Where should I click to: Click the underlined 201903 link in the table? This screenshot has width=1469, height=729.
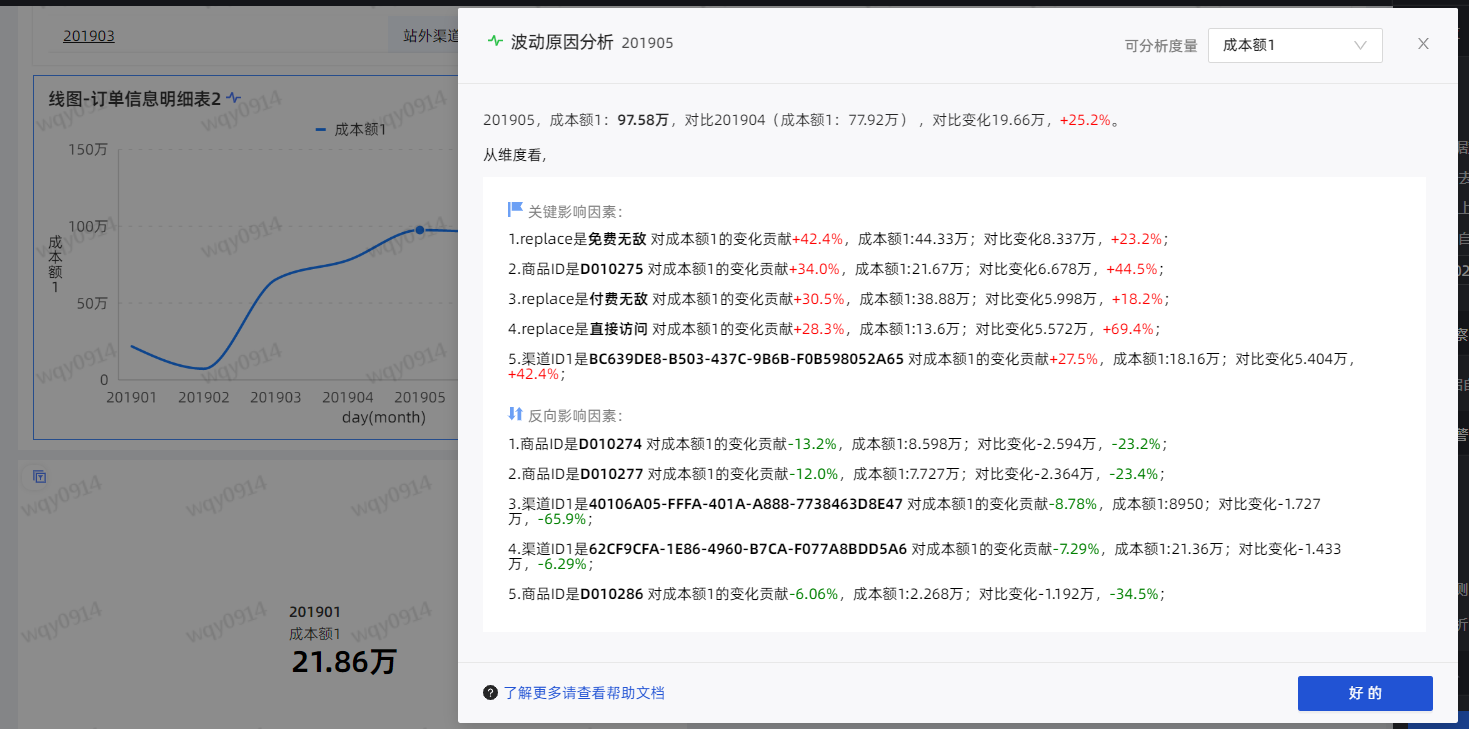pos(89,36)
